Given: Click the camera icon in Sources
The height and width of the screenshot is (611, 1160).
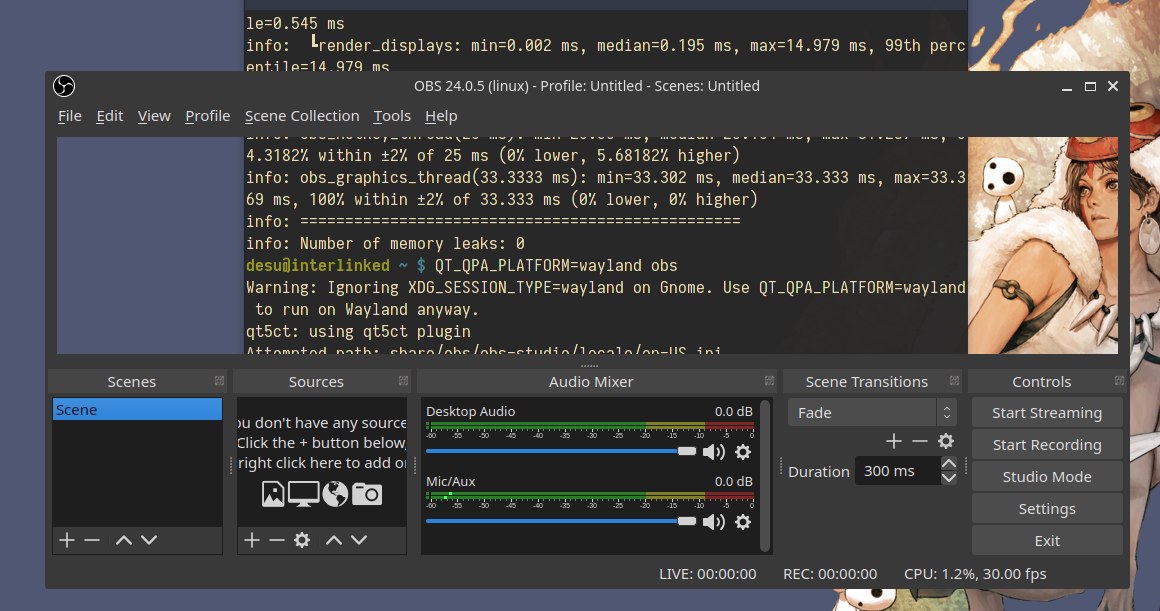Looking at the screenshot, I should click(367, 493).
